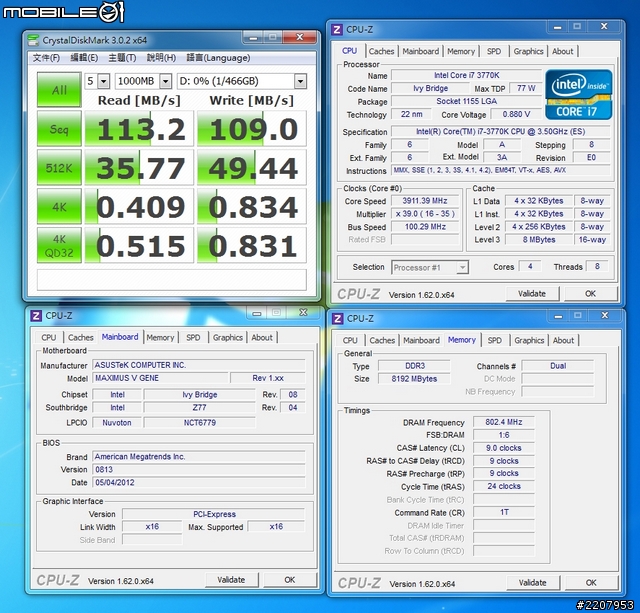640x613 pixels.
Task: Click the 512K read result 35.77
Action: 139,167
